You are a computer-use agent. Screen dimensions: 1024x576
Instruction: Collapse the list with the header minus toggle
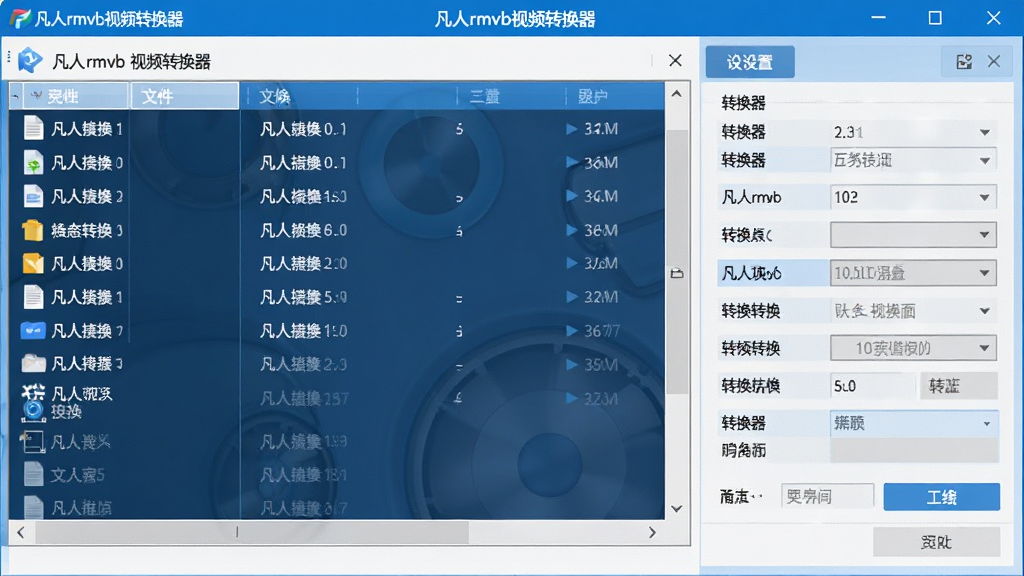pos(15,97)
